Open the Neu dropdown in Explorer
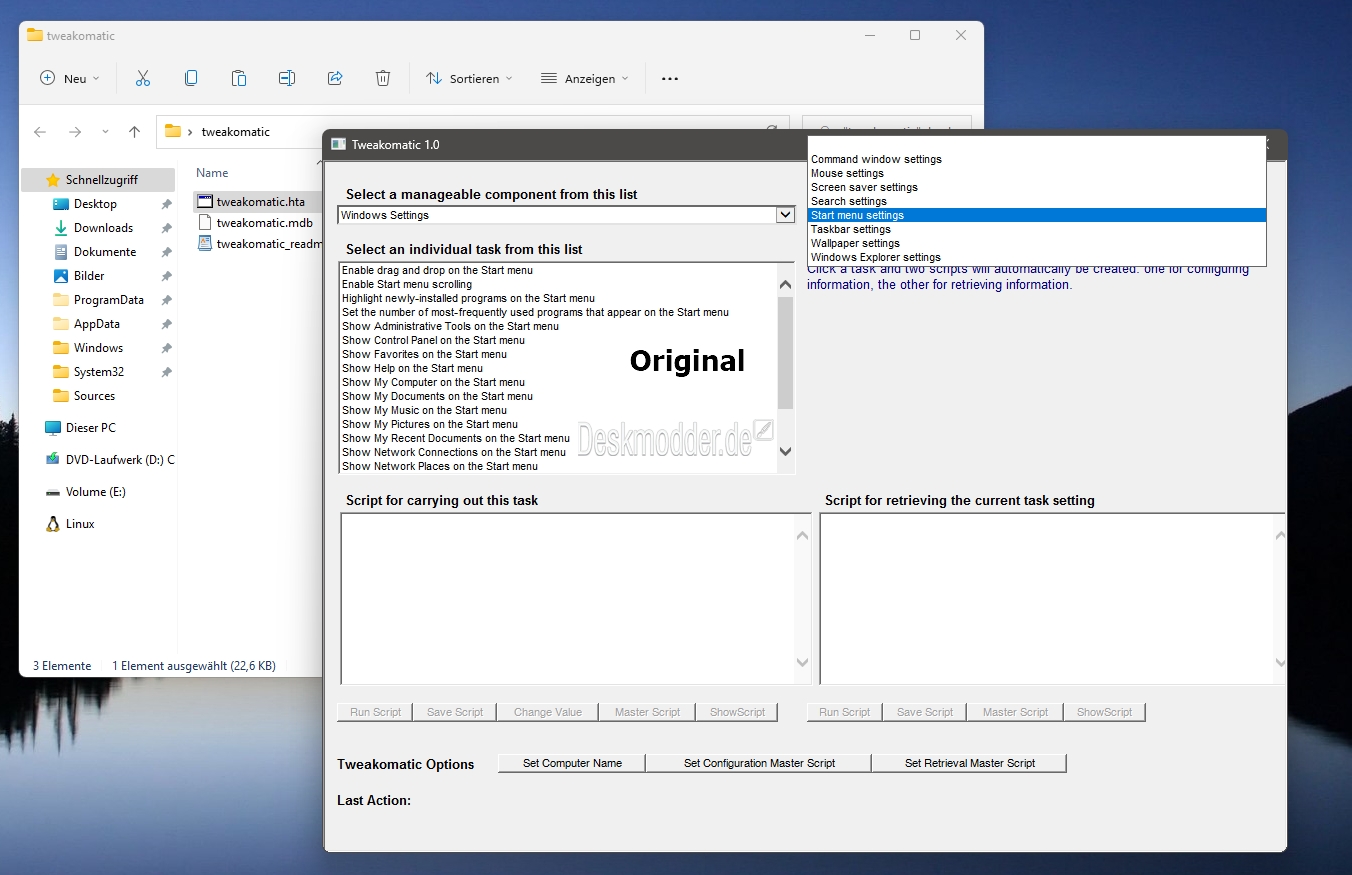 pyautogui.click(x=70, y=78)
